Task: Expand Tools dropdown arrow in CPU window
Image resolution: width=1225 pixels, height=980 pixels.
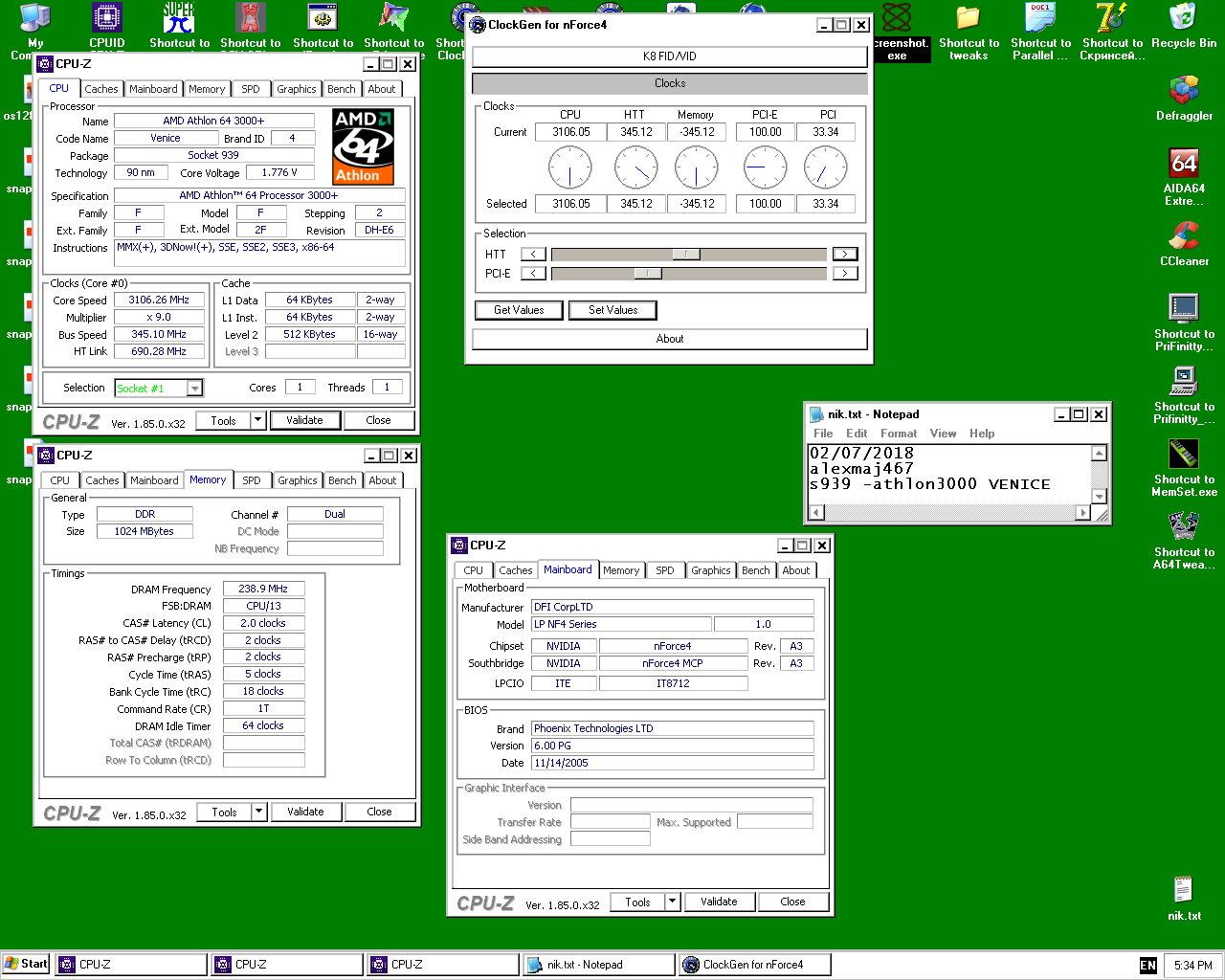Action: [x=257, y=420]
